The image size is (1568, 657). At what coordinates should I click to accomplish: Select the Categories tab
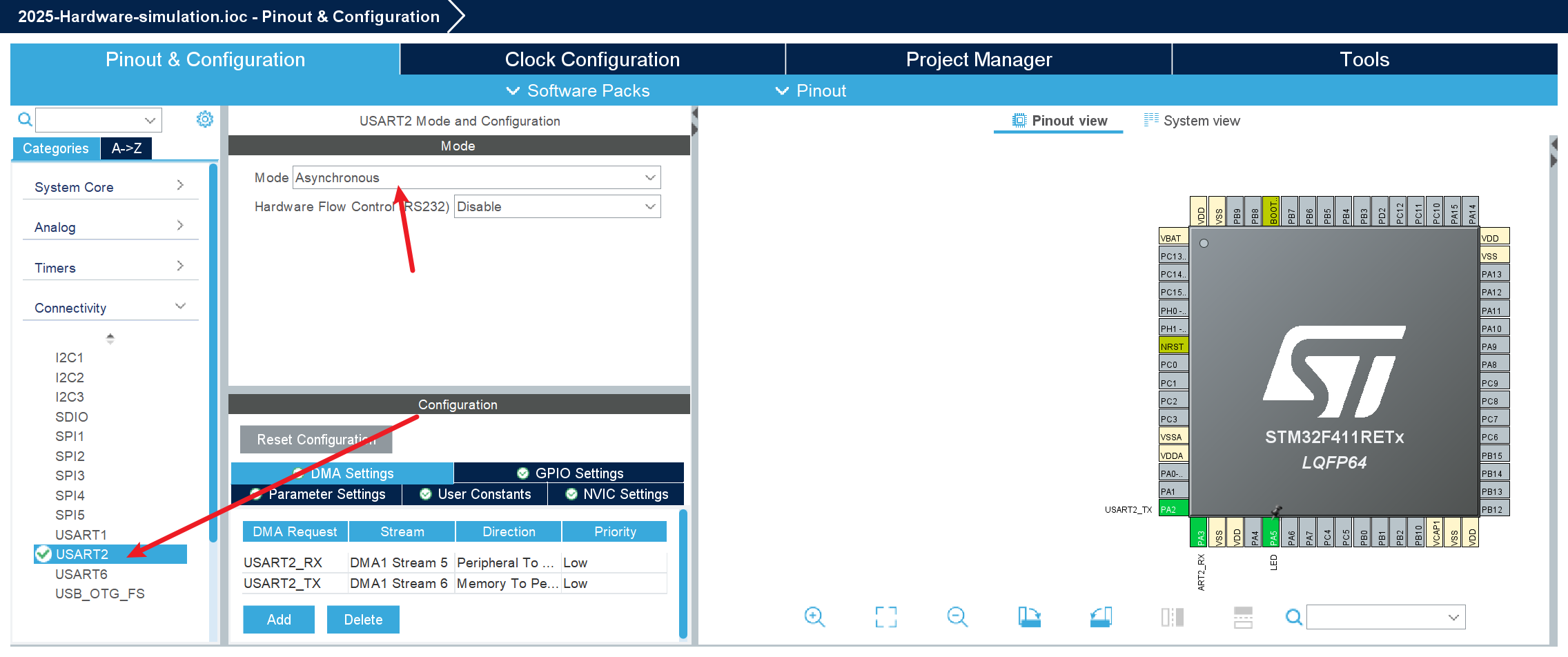tap(56, 148)
